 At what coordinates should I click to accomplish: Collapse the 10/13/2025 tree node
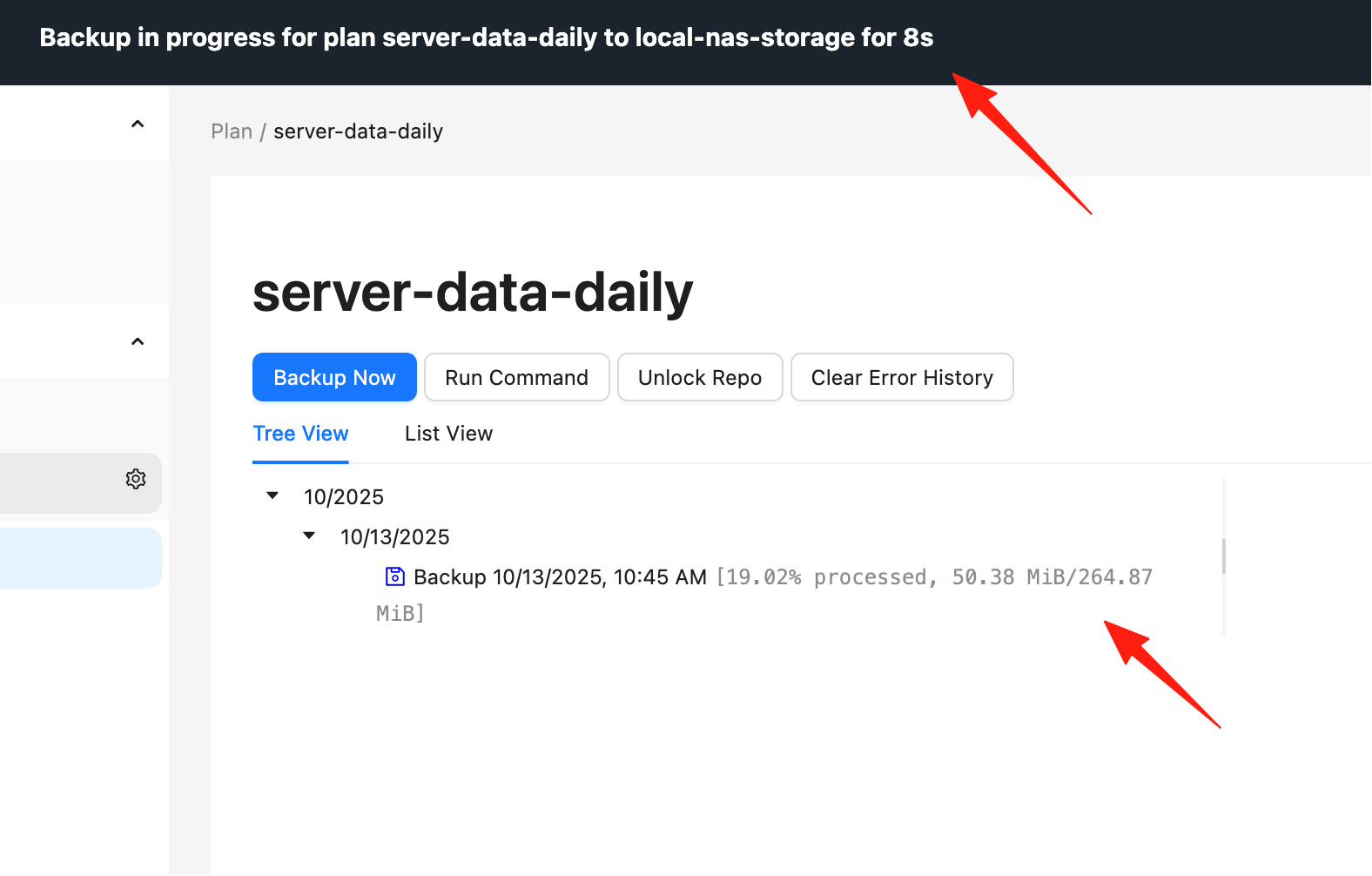point(309,536)
